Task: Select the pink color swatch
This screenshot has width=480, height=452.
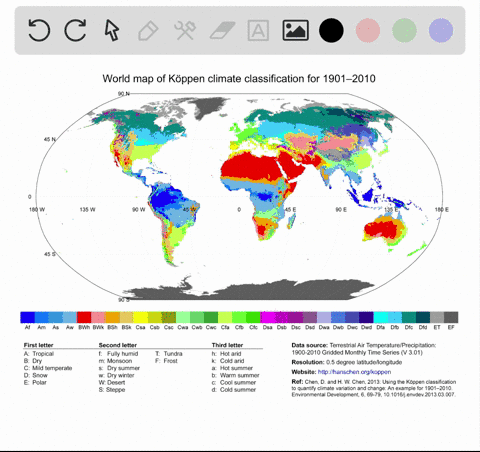Action: 368,30
